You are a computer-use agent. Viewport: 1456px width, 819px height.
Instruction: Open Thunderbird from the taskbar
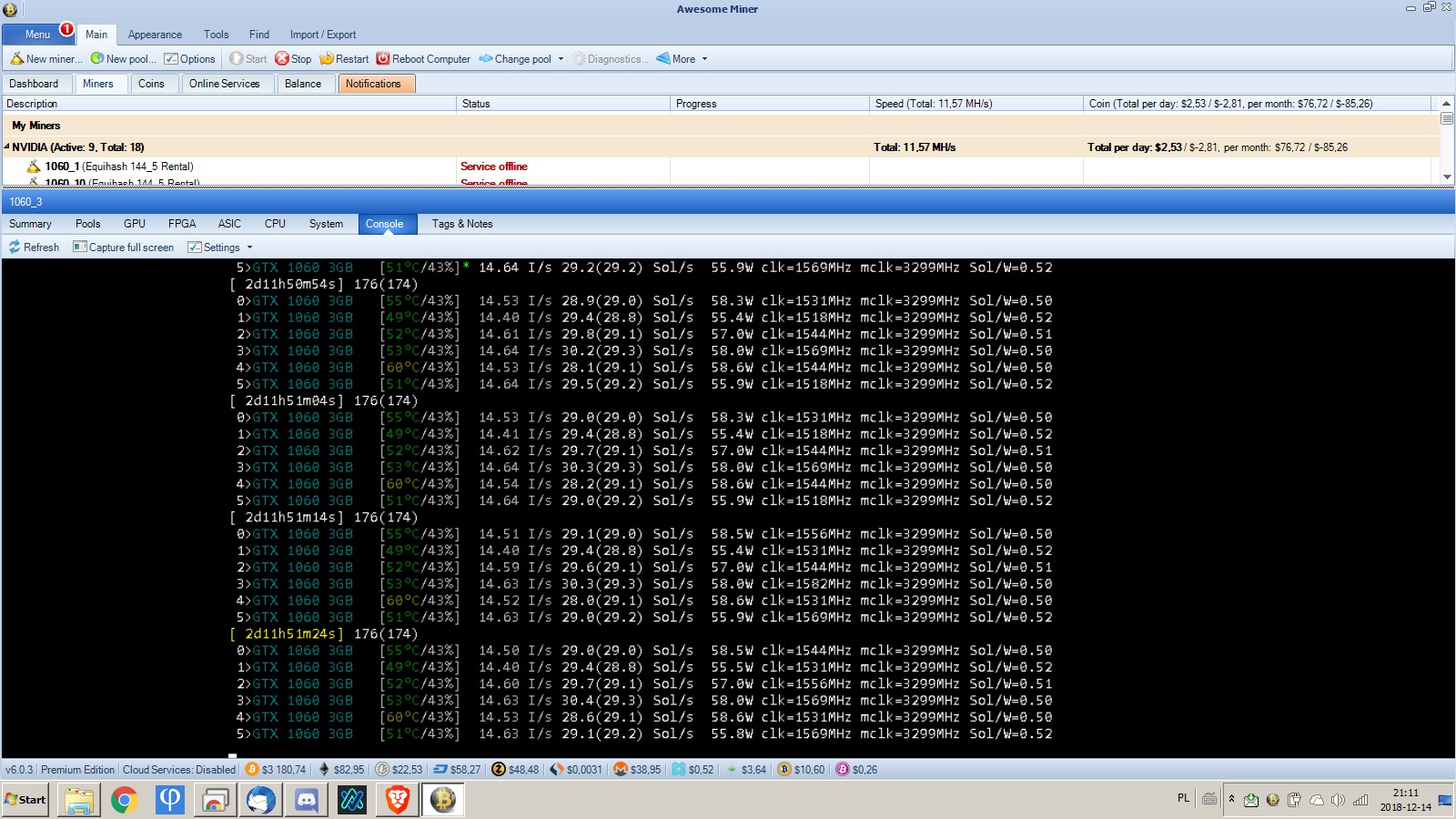coord(261,800)
